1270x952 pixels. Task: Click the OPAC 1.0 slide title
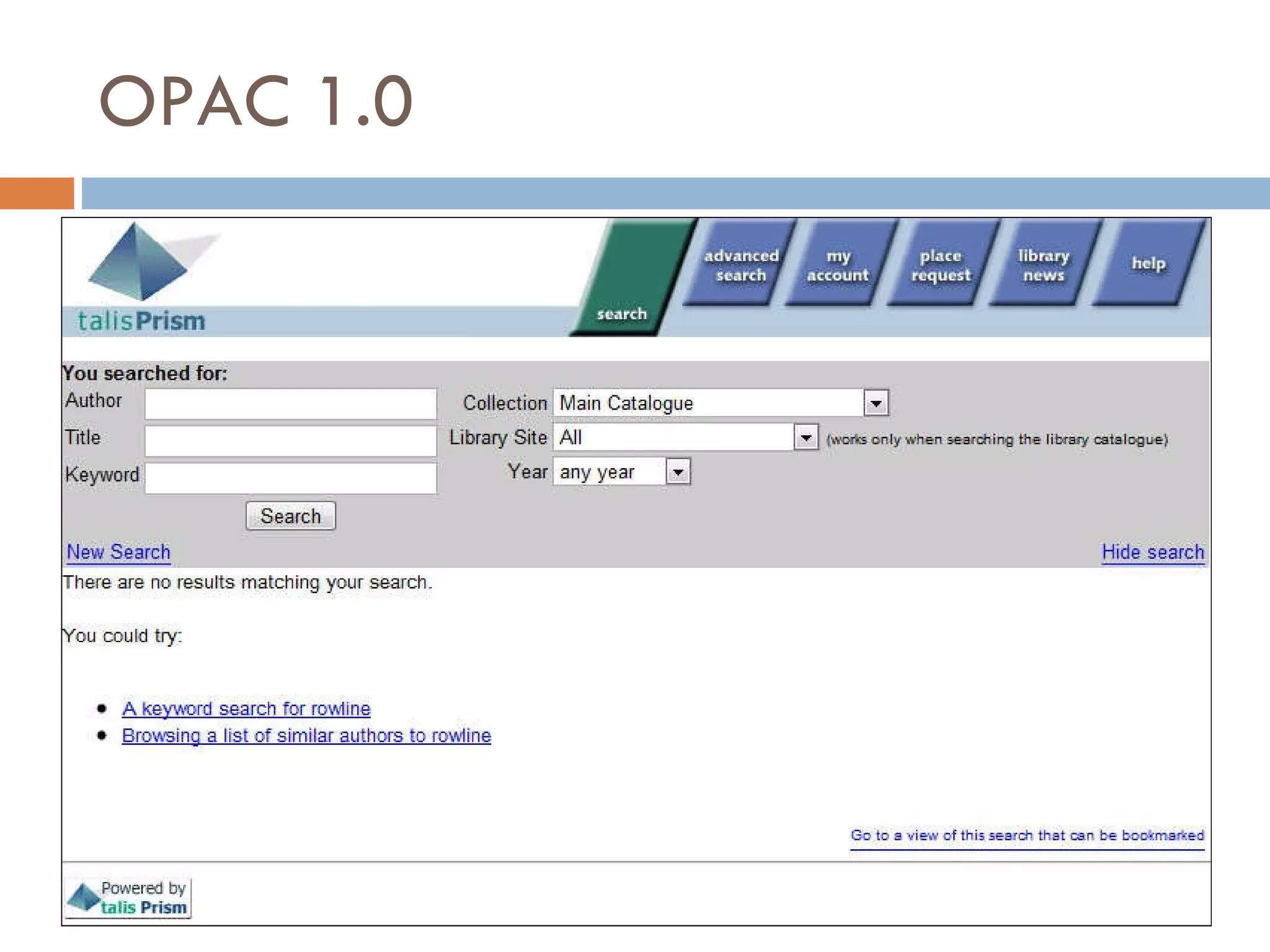click(x=256, y=100)
